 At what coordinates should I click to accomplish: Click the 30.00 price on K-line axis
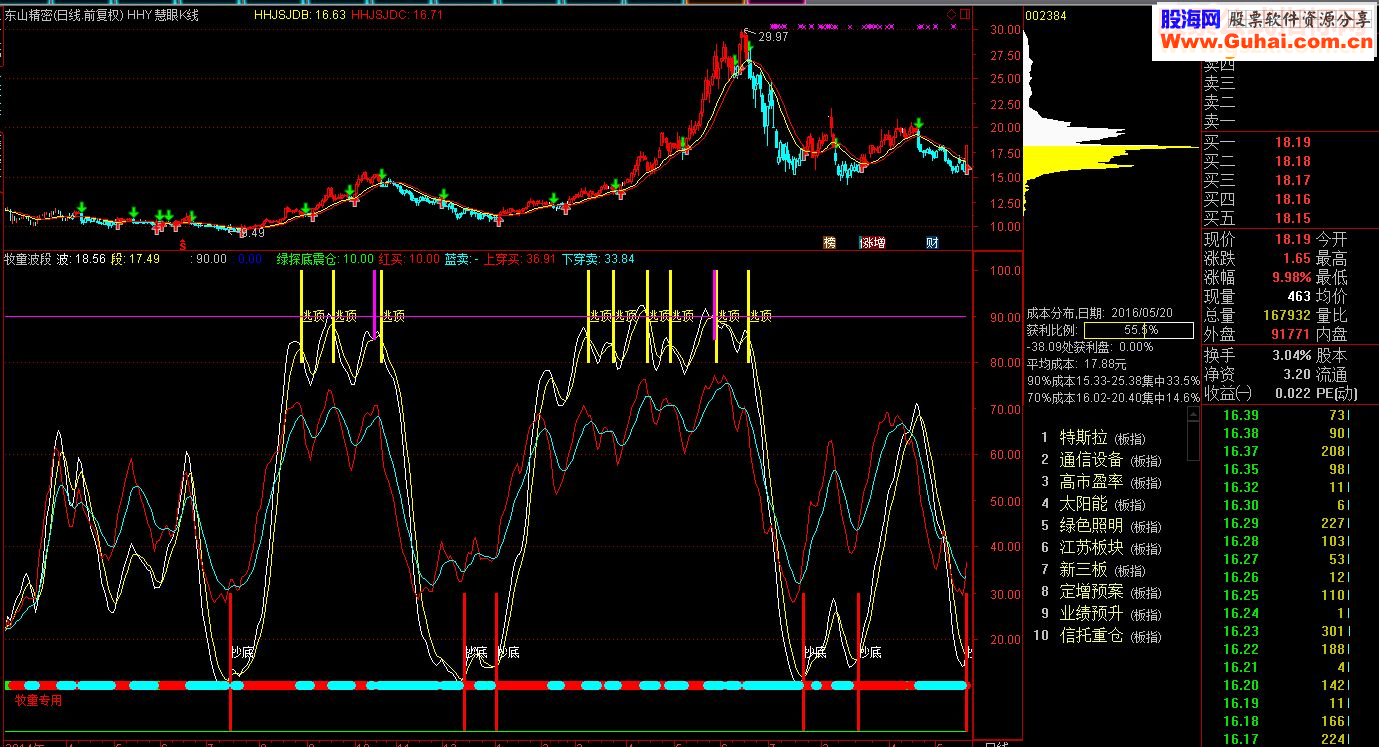pos(1005,30)
